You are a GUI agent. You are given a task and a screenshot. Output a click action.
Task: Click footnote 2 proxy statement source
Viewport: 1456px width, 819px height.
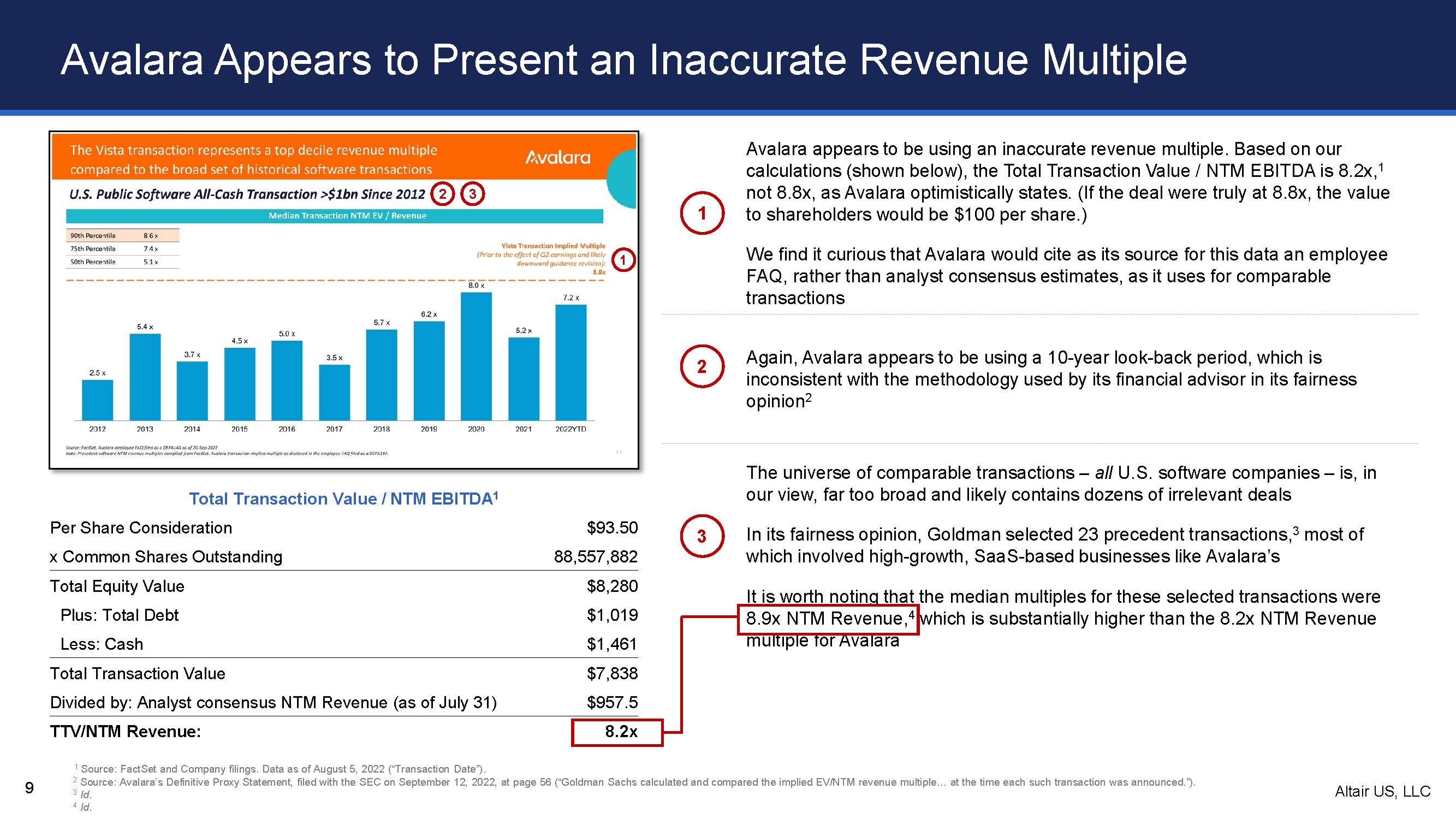pos(637,782)
